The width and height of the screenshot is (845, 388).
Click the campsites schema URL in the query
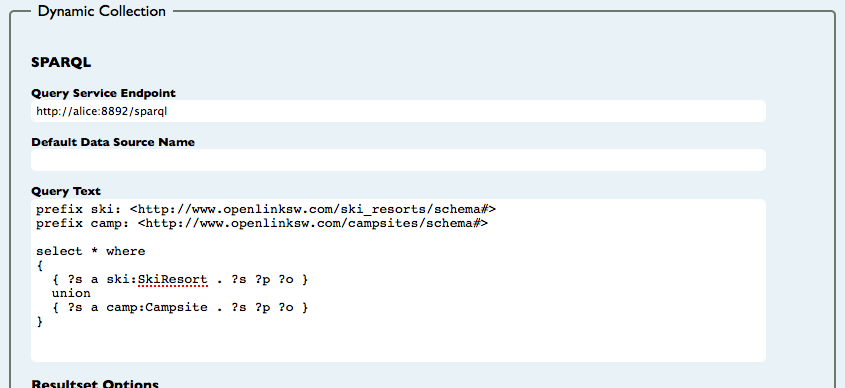coord(313,223)
